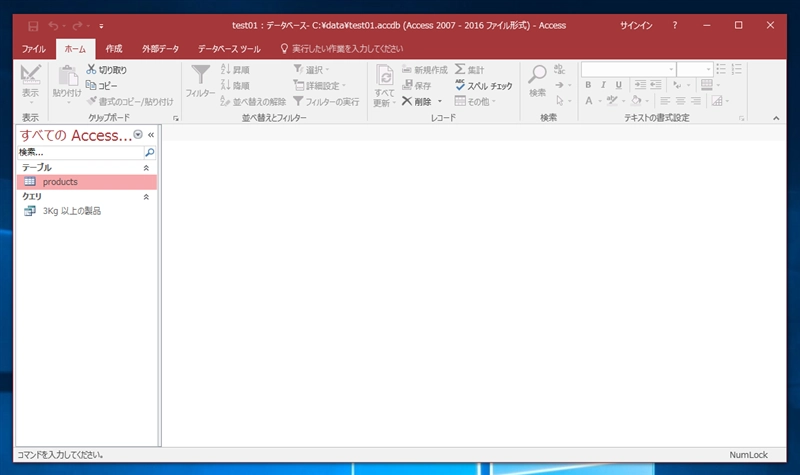
Task: Click the increase indent icon
Action: (x=640, y=85)
